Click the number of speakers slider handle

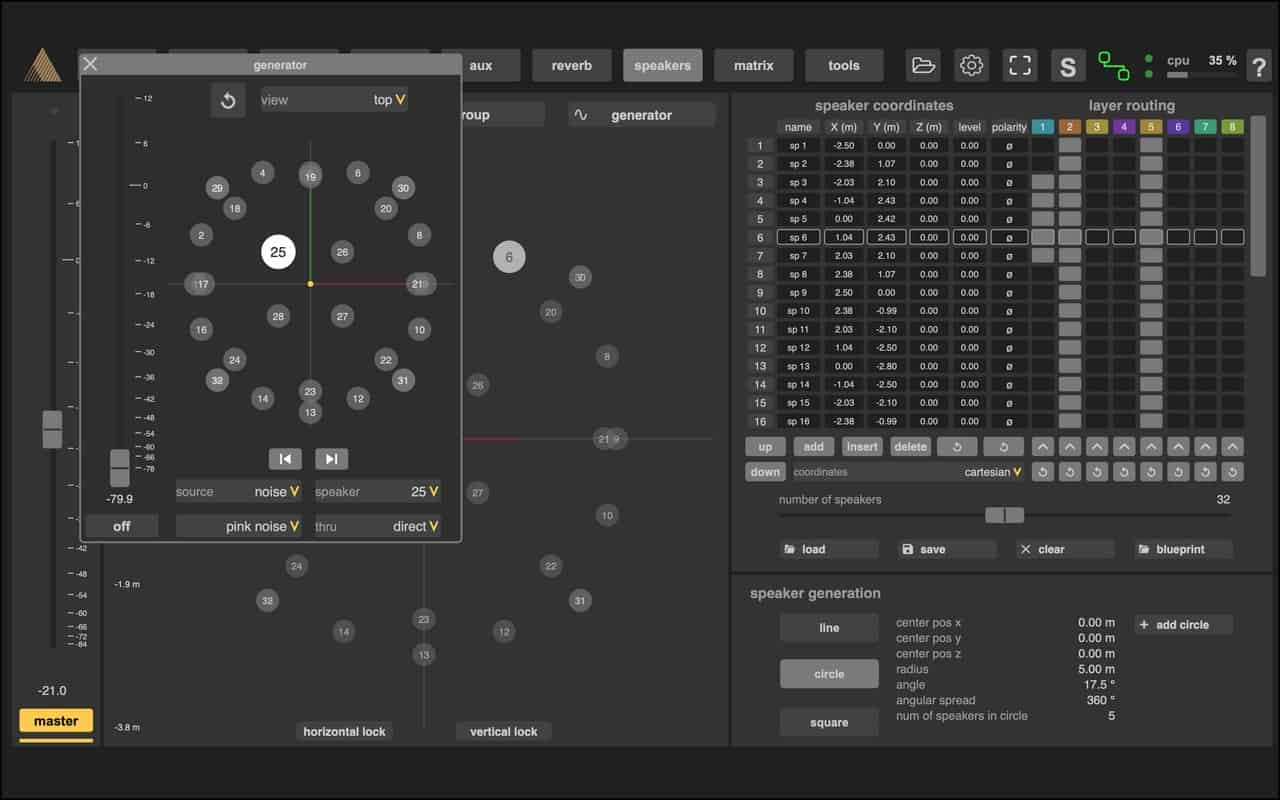point(1005,515)
